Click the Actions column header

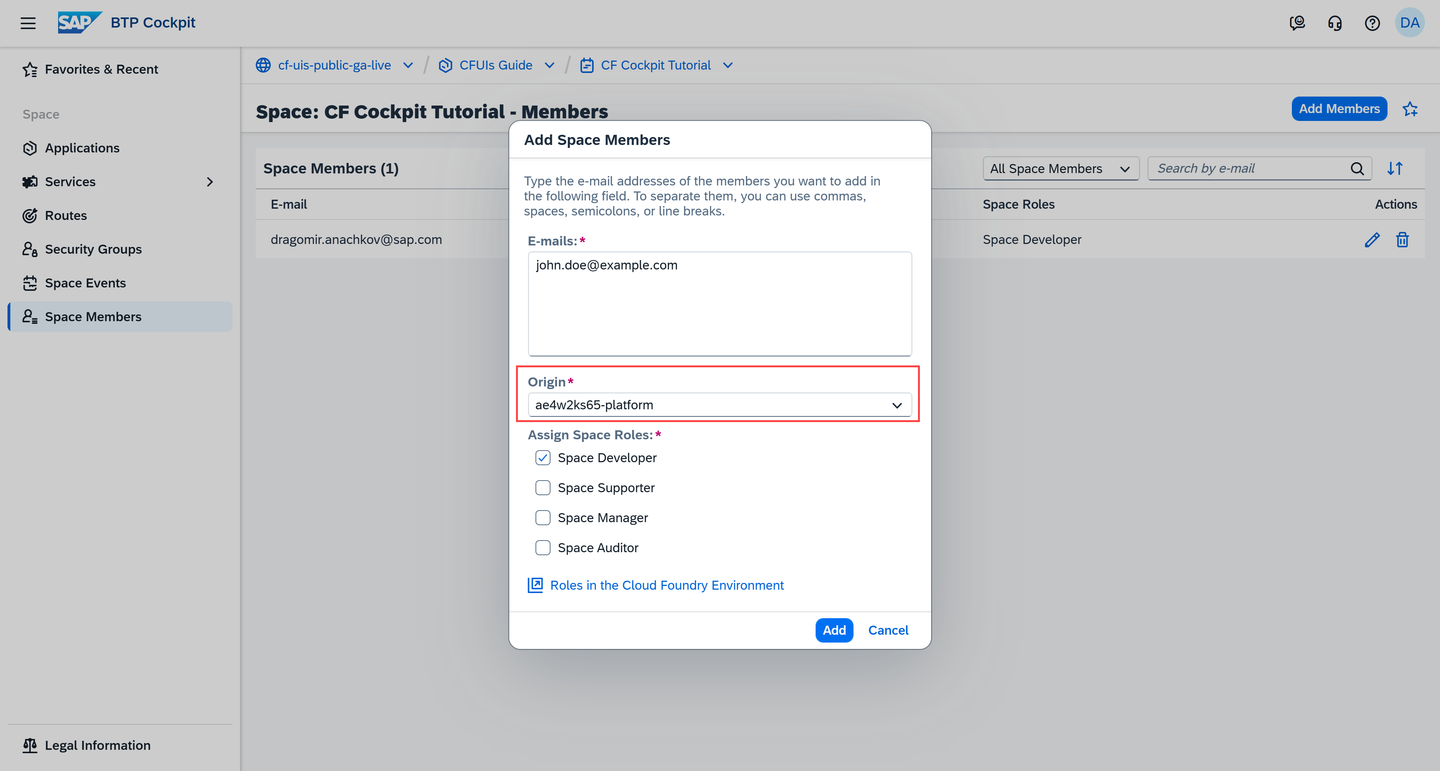coord(1396,204)
